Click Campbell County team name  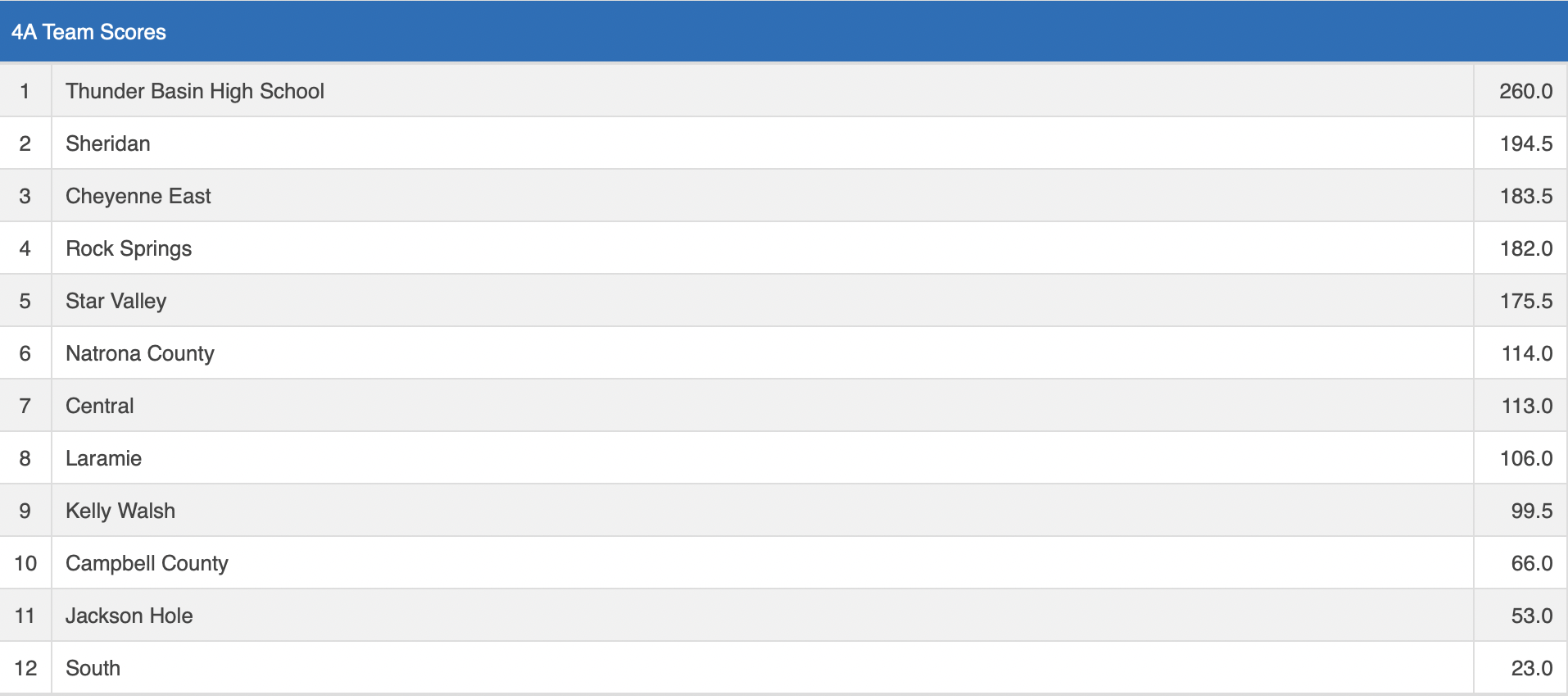pos(147,563)
